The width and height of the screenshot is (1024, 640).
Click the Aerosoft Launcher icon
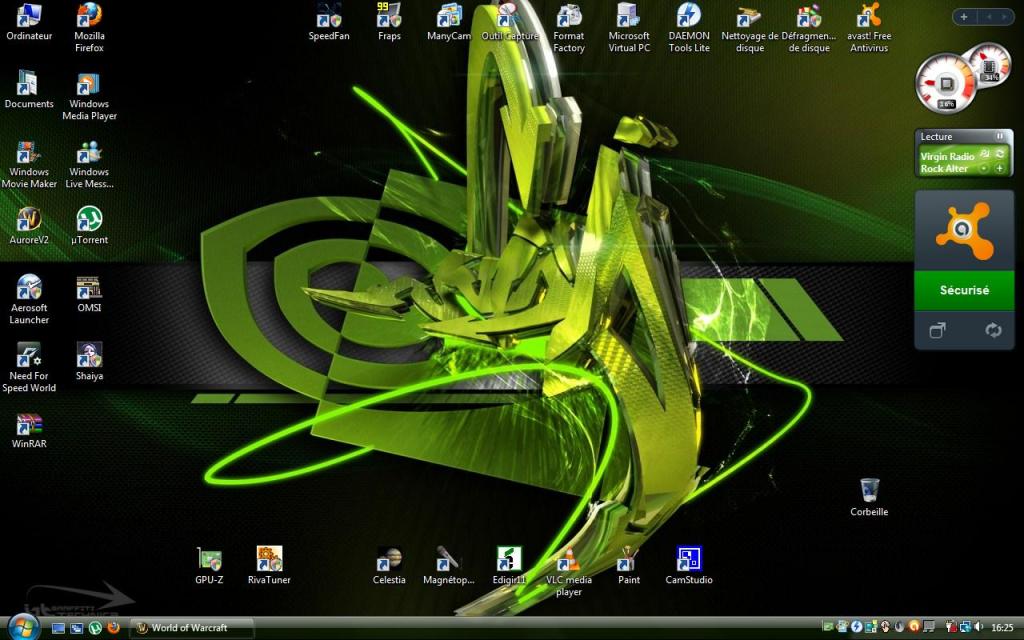[x=29, y=300]
